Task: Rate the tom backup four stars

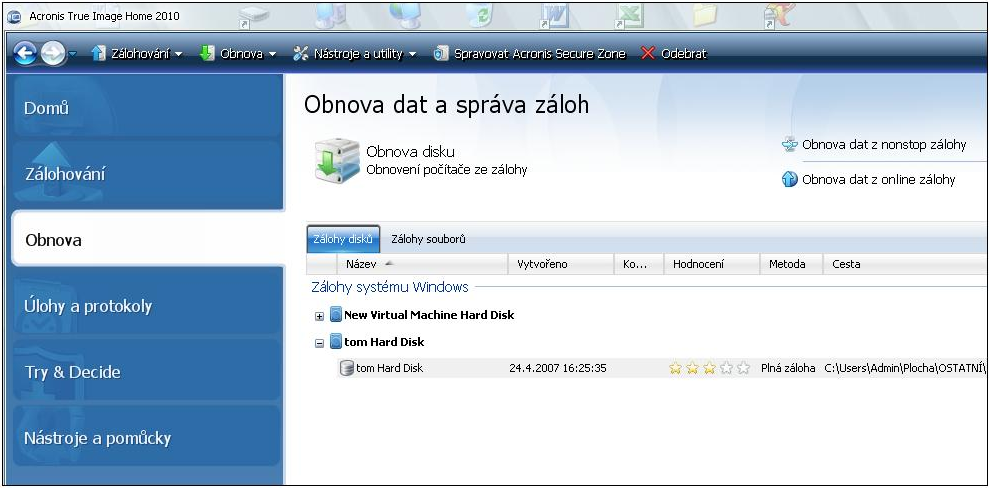Action: click(x=727, y=368)
